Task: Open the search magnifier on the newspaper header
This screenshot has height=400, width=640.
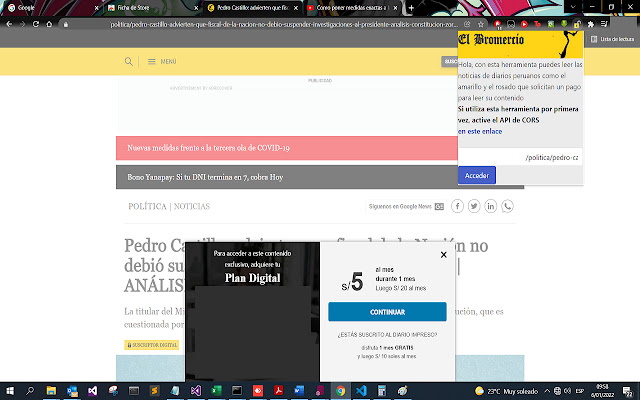Action: [129, 62]
